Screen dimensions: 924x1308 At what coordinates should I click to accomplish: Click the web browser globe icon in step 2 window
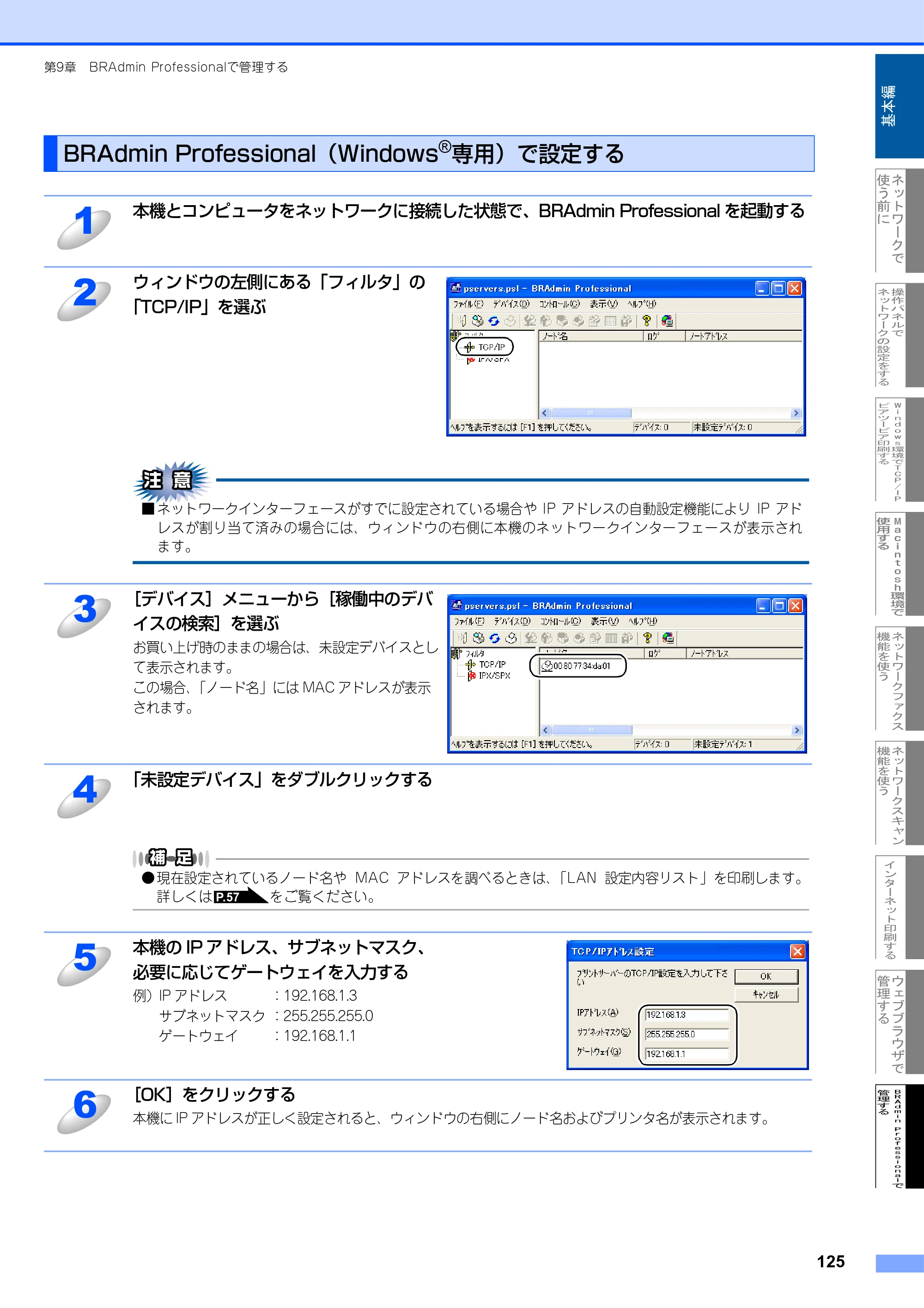(667, 321)
